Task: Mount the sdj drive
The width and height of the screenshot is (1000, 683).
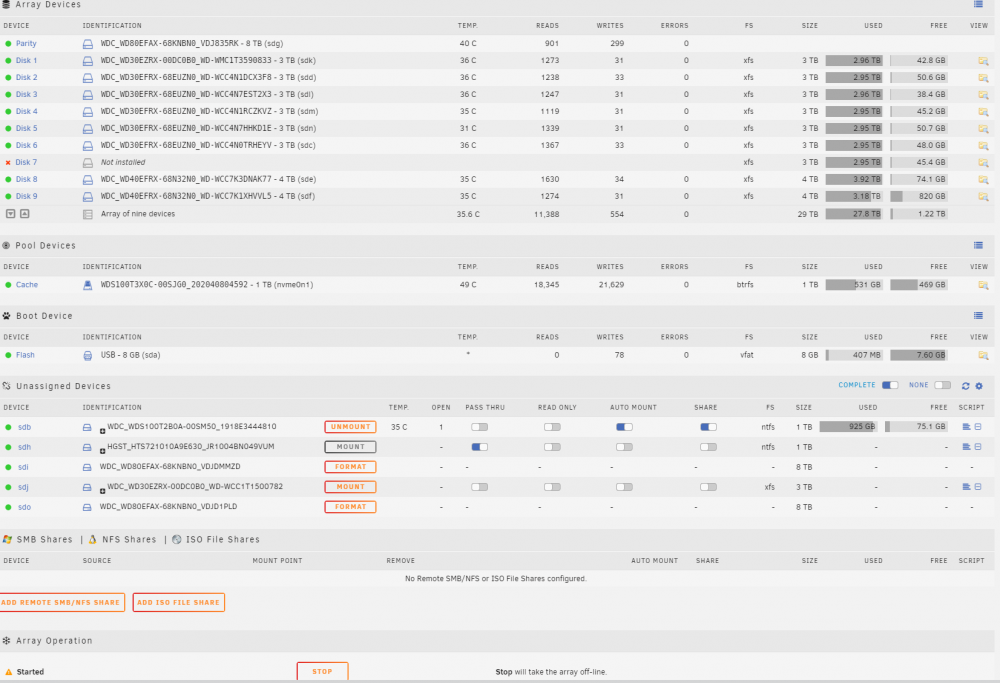Action: tap(350, 487)
